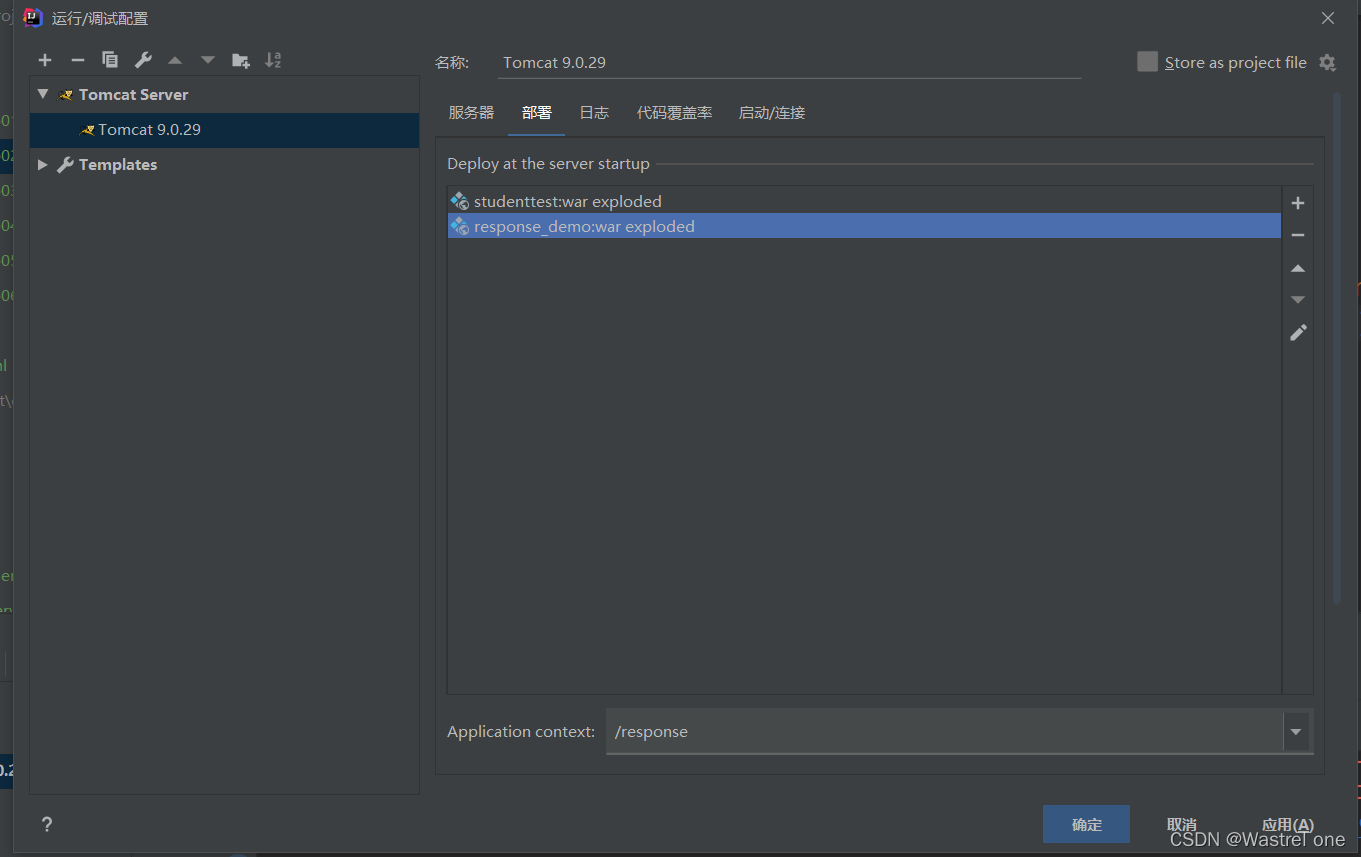Image resolution: width=1361 pixels, height=857 pixels.
Task: Remove selected deployment artifact with minus
Action: coord(1298,235)
